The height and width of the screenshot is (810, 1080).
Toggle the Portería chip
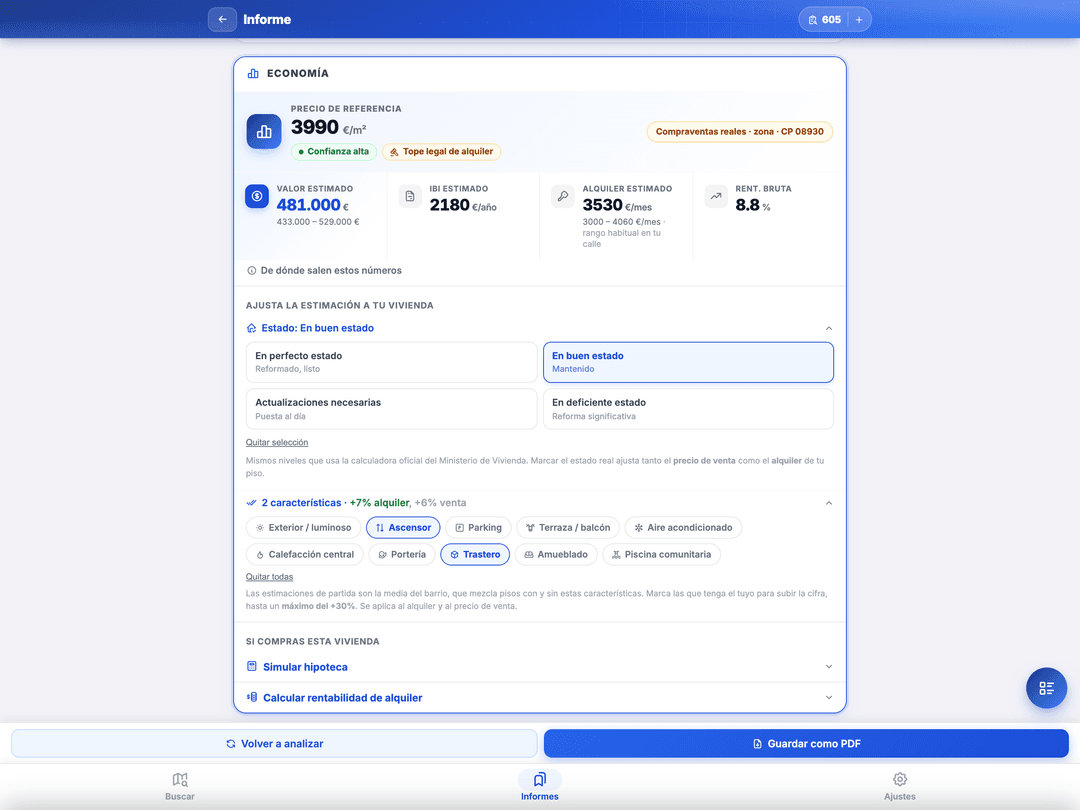click(x=402, y=554)
